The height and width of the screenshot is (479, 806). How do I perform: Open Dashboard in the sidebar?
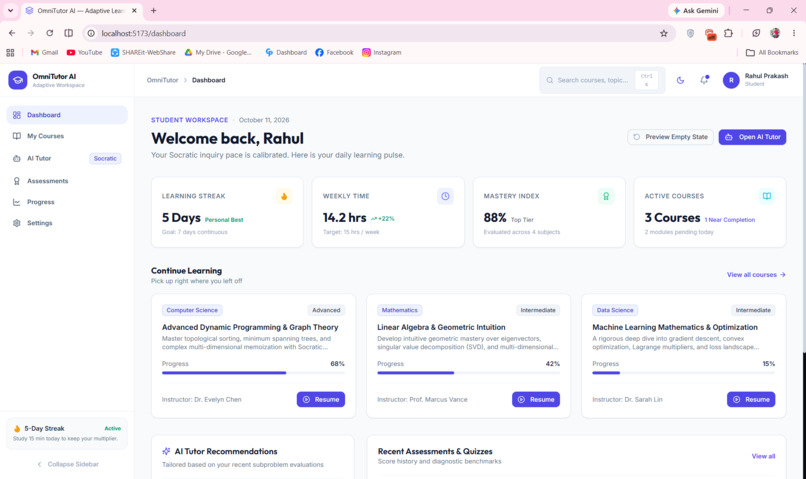pyautogui.click(x=67, y=115)
